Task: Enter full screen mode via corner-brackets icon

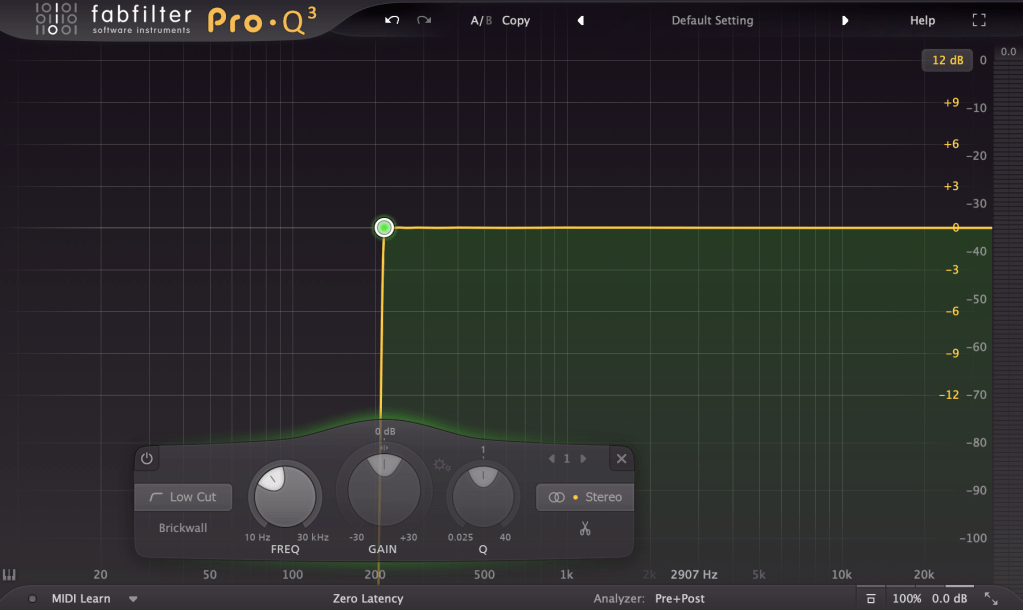Action: (979, 20)
